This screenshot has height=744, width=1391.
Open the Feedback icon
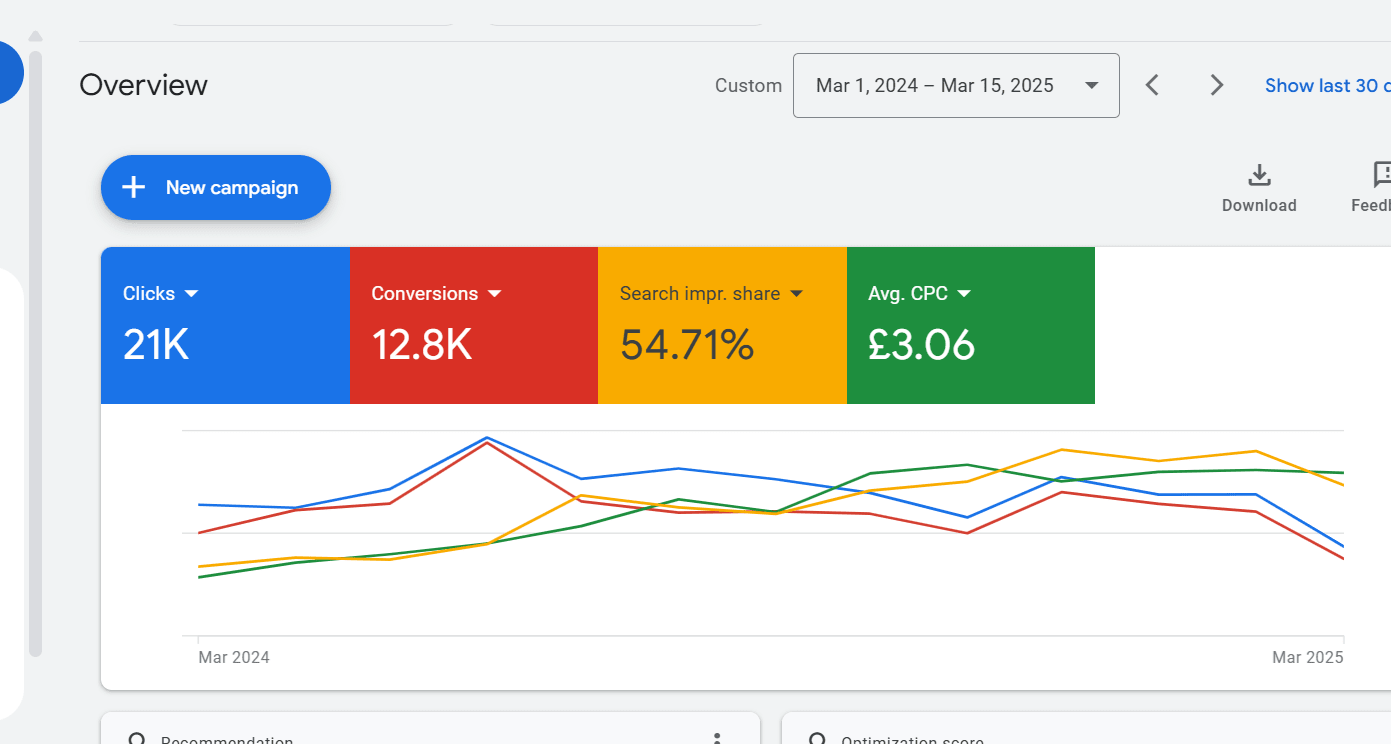[1382, 176]
